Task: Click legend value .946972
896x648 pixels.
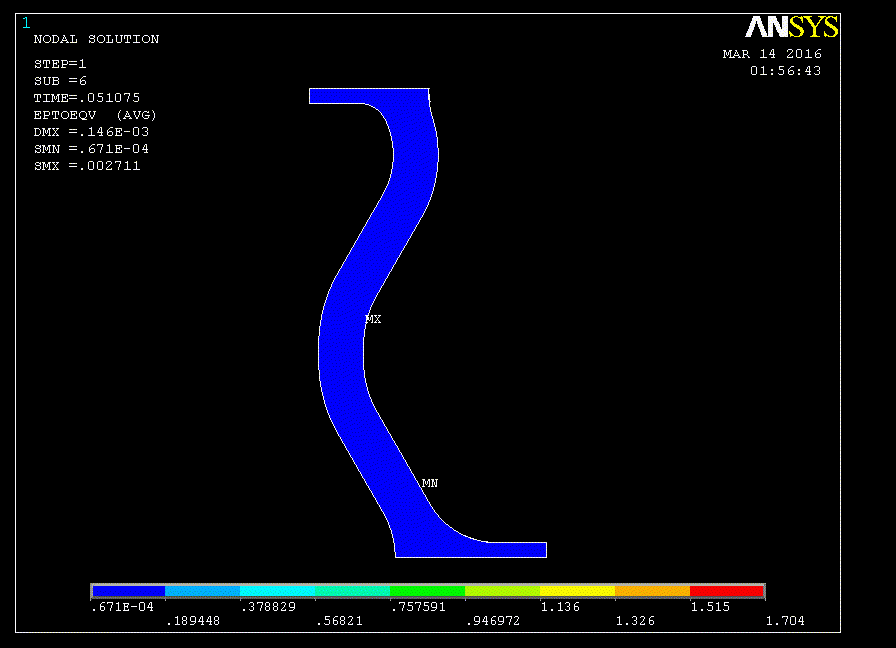Action: pos(493,621)
